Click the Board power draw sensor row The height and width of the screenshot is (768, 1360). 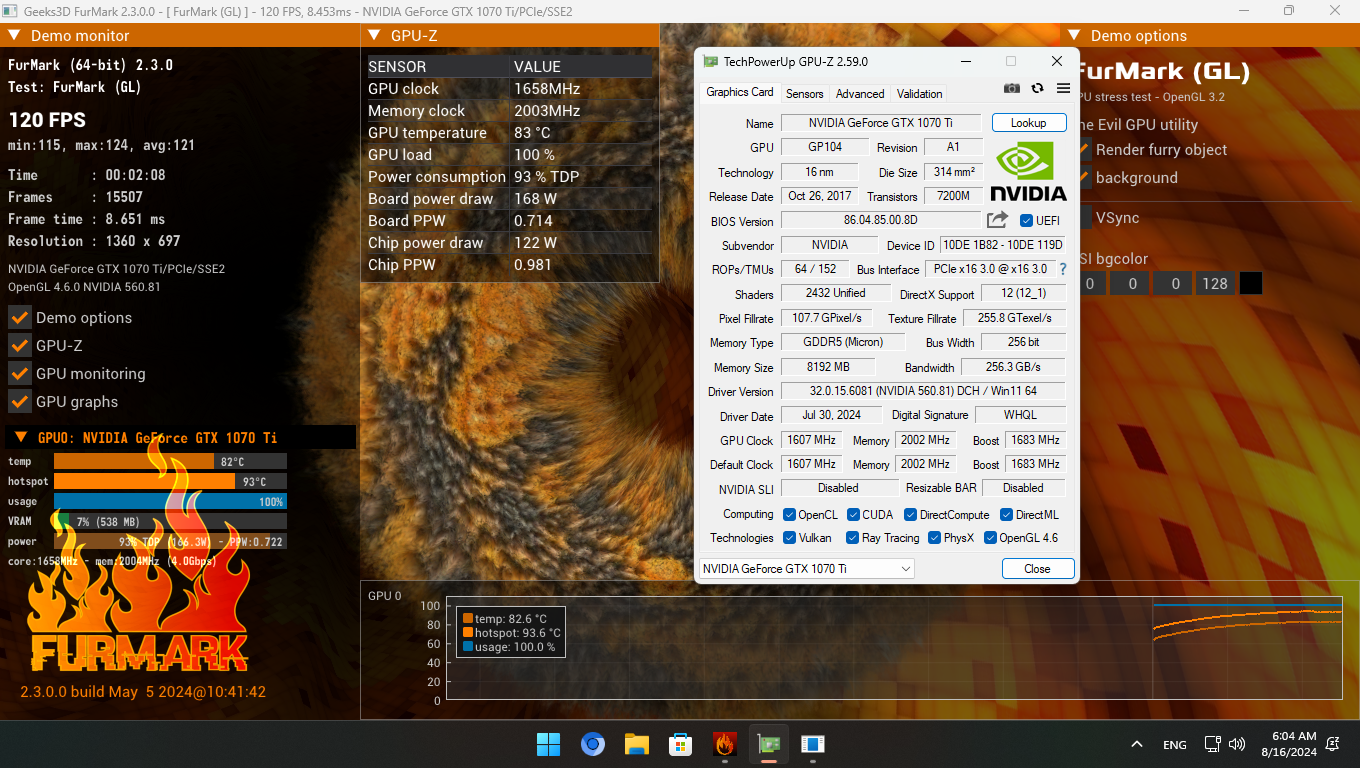(509, 199)
